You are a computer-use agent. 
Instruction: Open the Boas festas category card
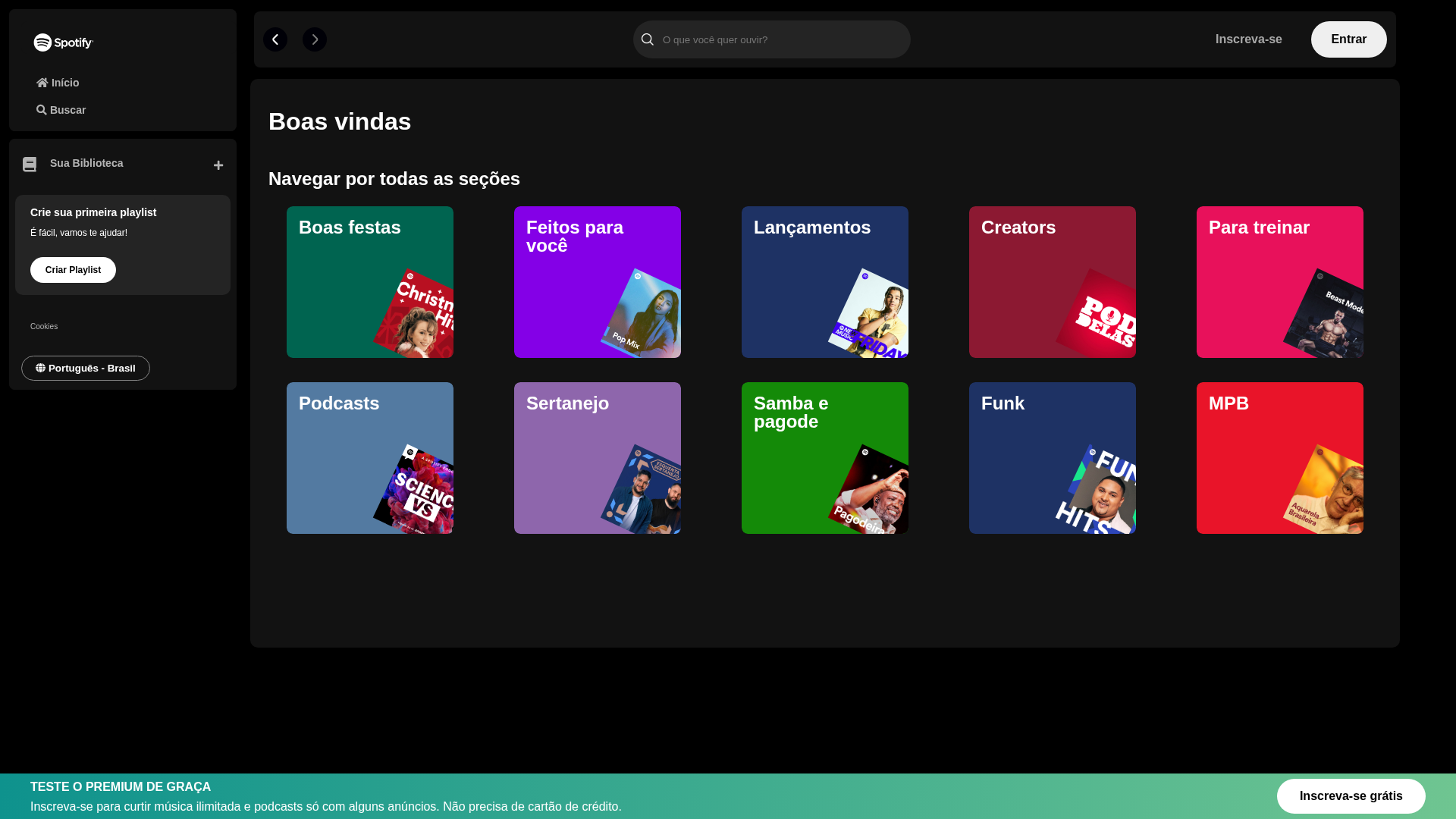coord(370,282)
